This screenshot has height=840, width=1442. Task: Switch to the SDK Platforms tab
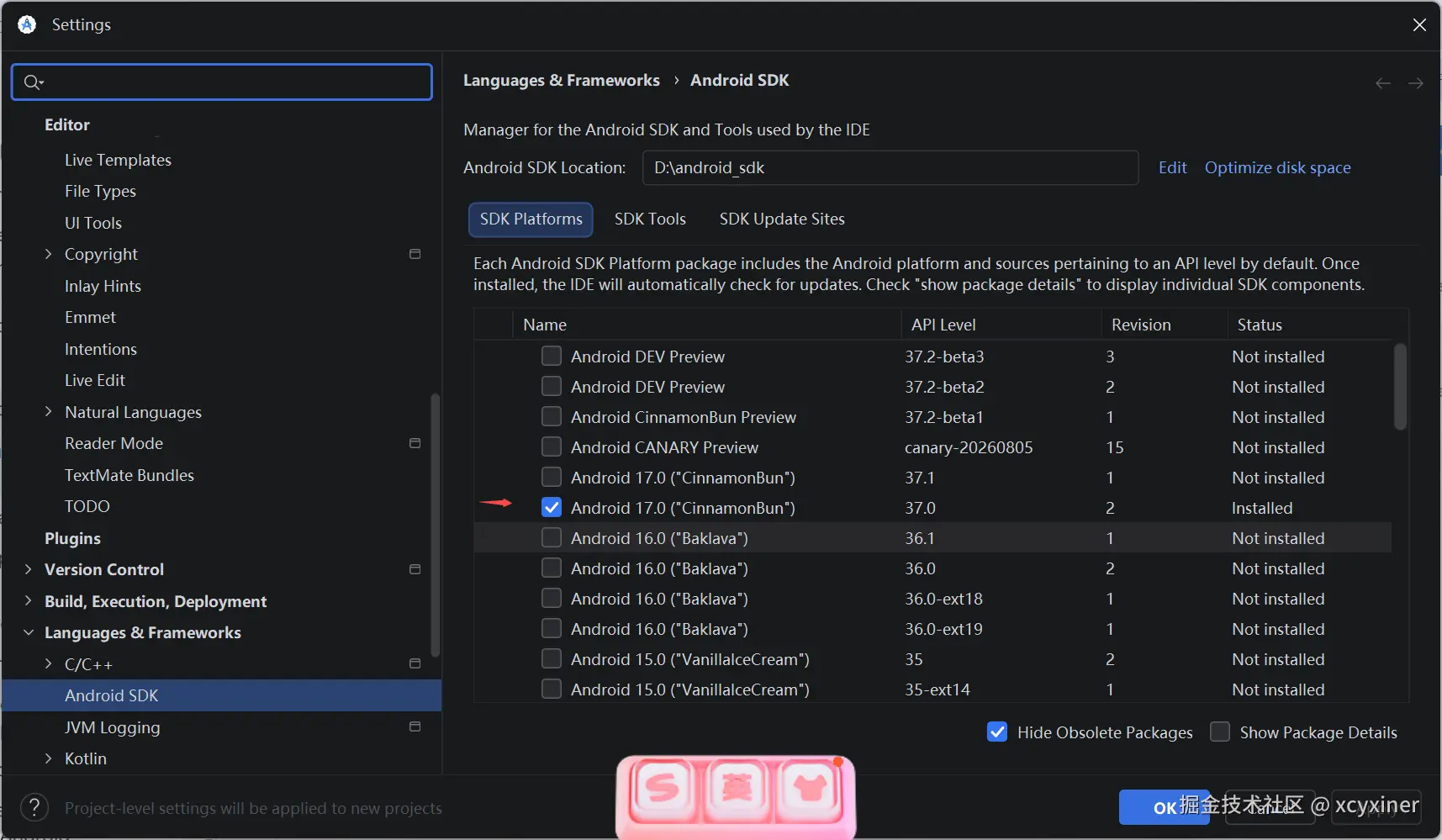point(531,219)
